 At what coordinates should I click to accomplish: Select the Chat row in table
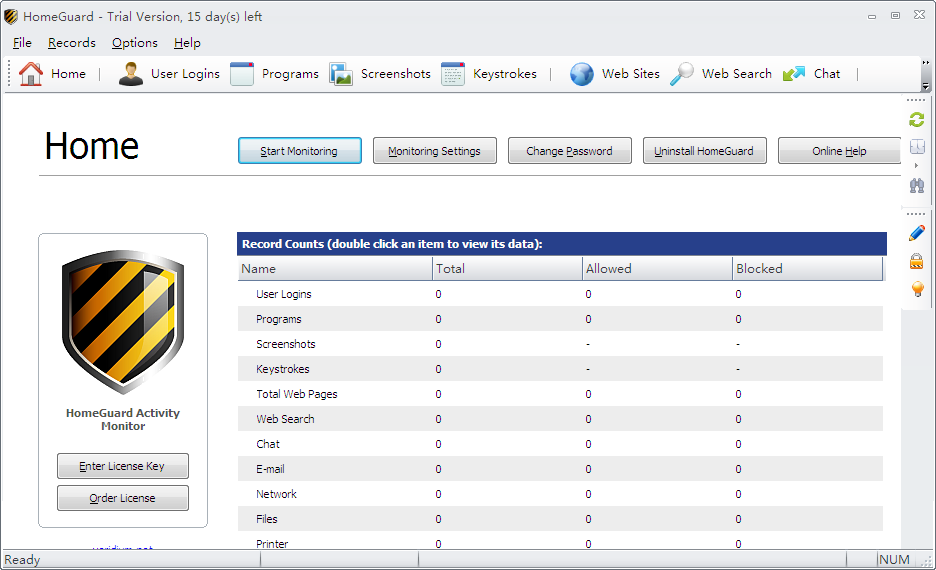coord(560,444)
